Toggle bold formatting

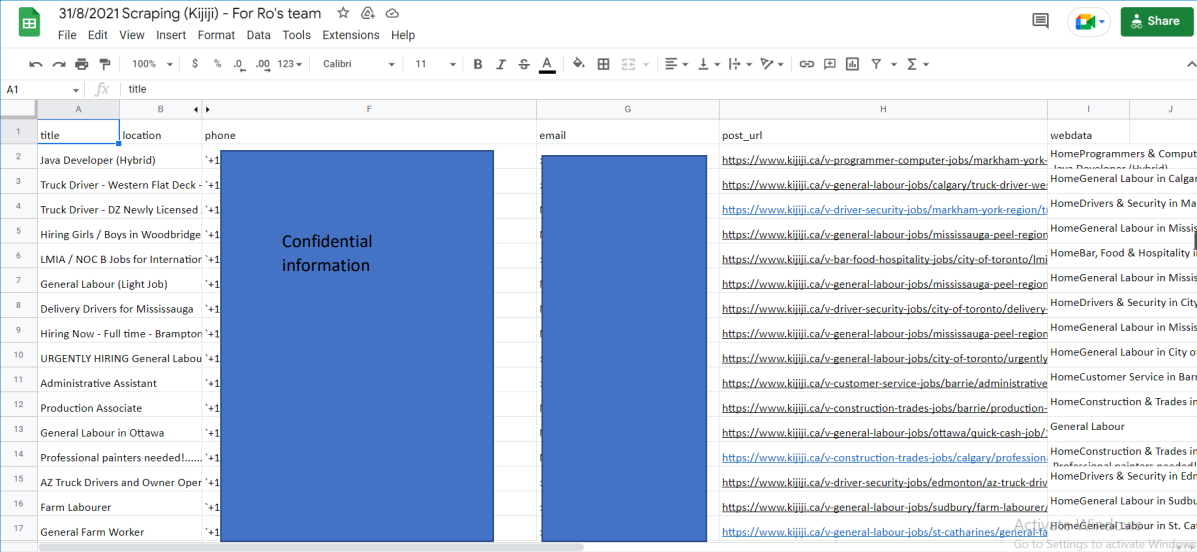click(x=478, y=64)
